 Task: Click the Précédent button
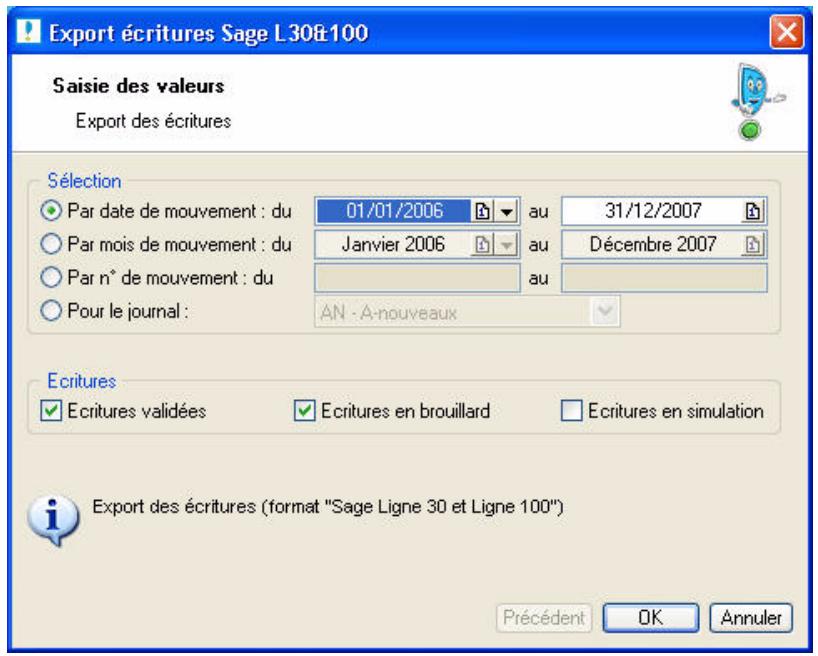(544, 618)
